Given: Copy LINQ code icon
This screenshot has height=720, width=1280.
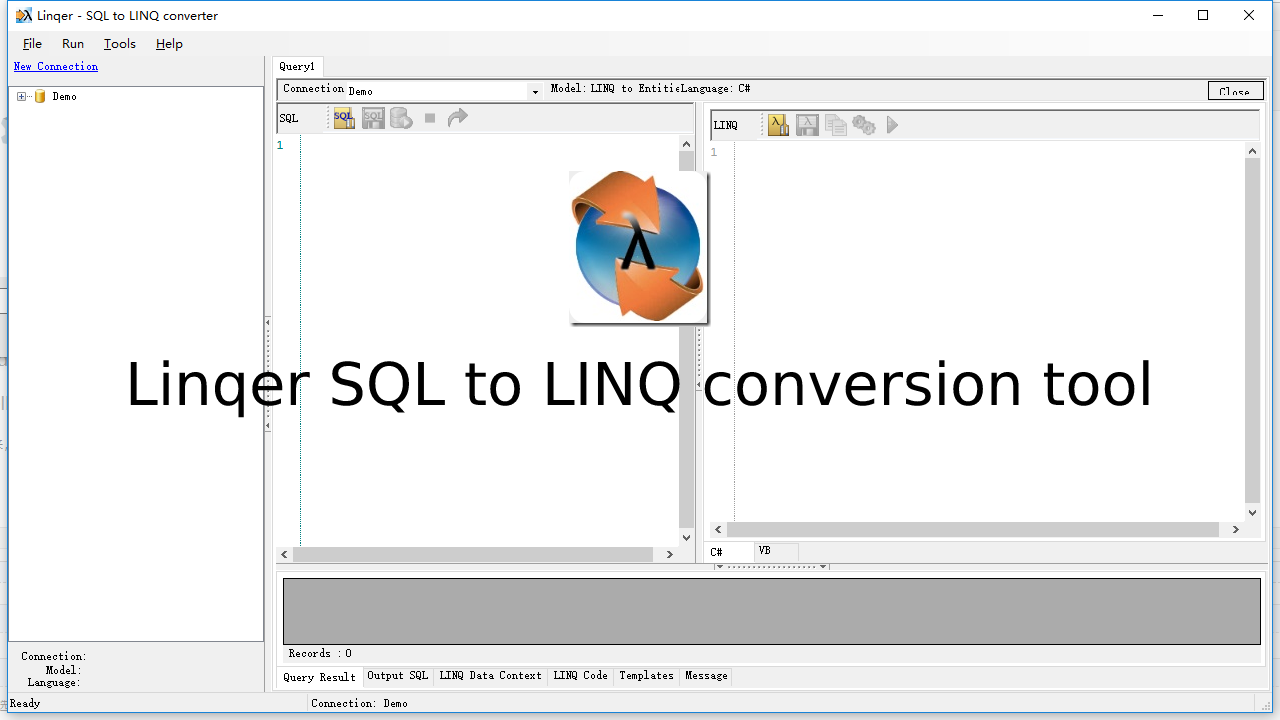Looking at the screenshot, I should point(836,125).
